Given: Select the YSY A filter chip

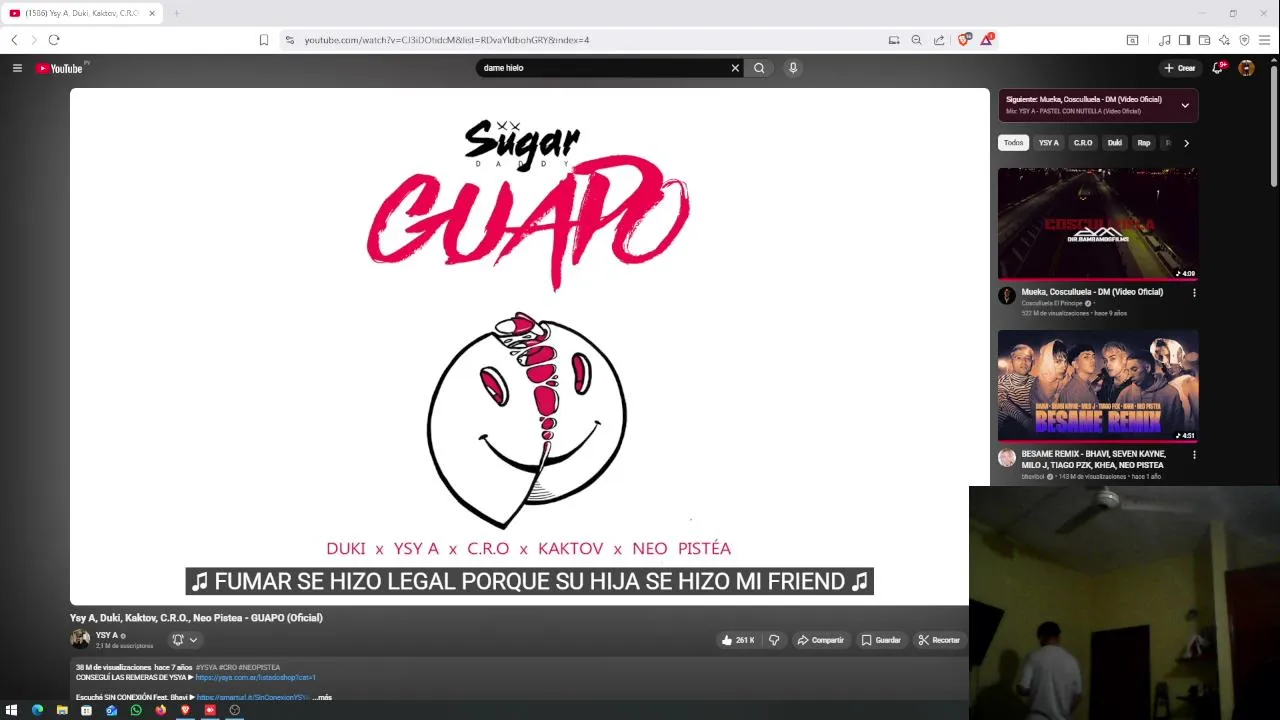Looking at the screenshot, I should (x=1048, y=143).
